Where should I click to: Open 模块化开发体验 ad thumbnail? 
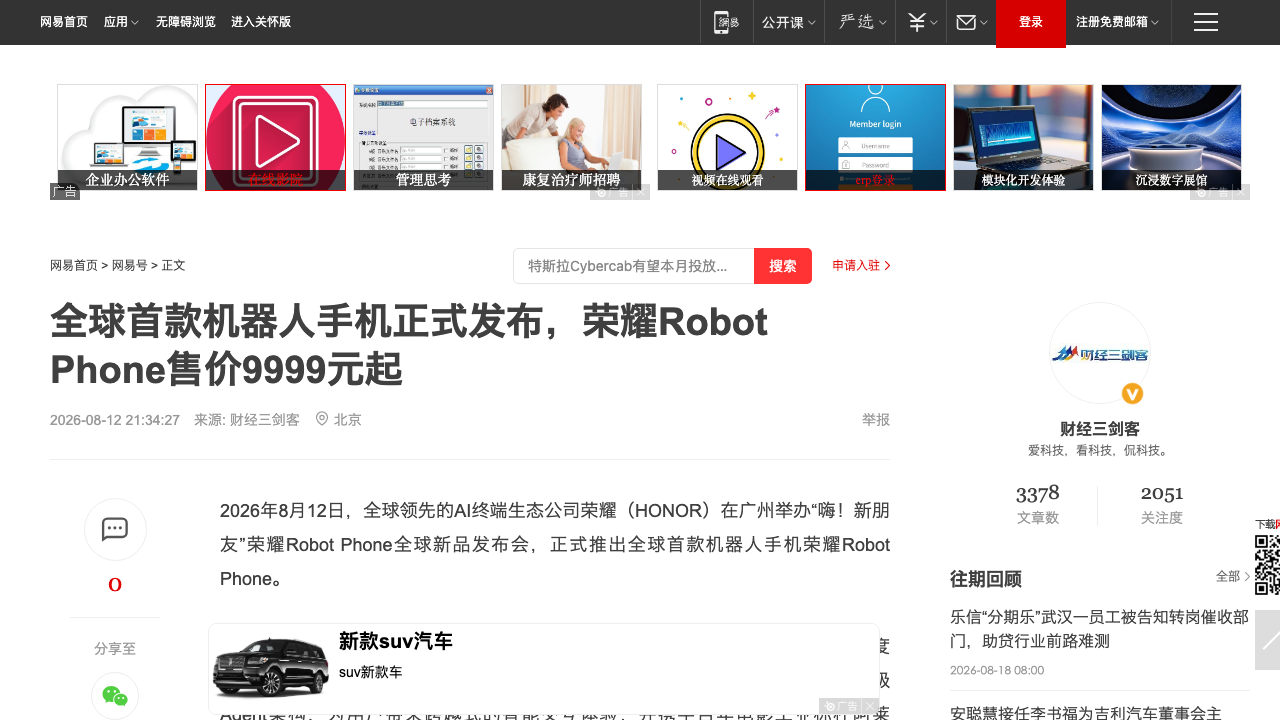coord(1023,137)
